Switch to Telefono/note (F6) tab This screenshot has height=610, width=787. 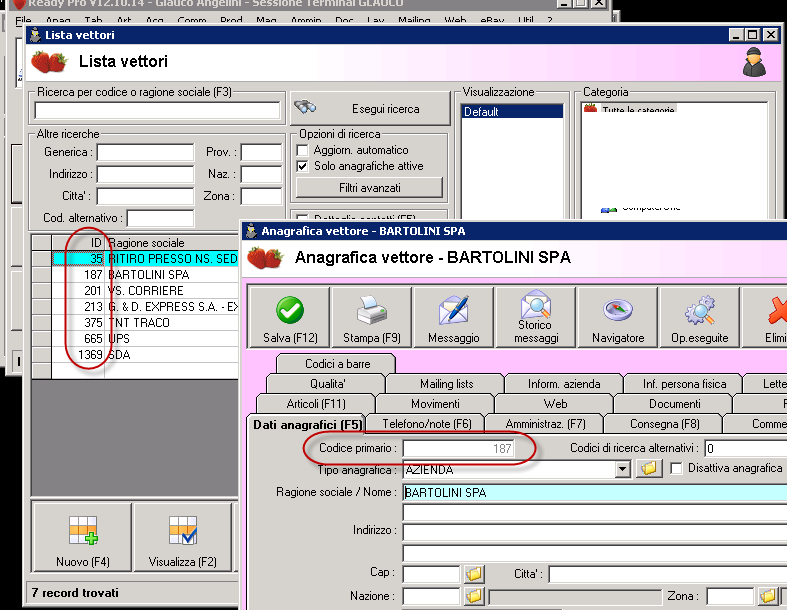[427, 424]
